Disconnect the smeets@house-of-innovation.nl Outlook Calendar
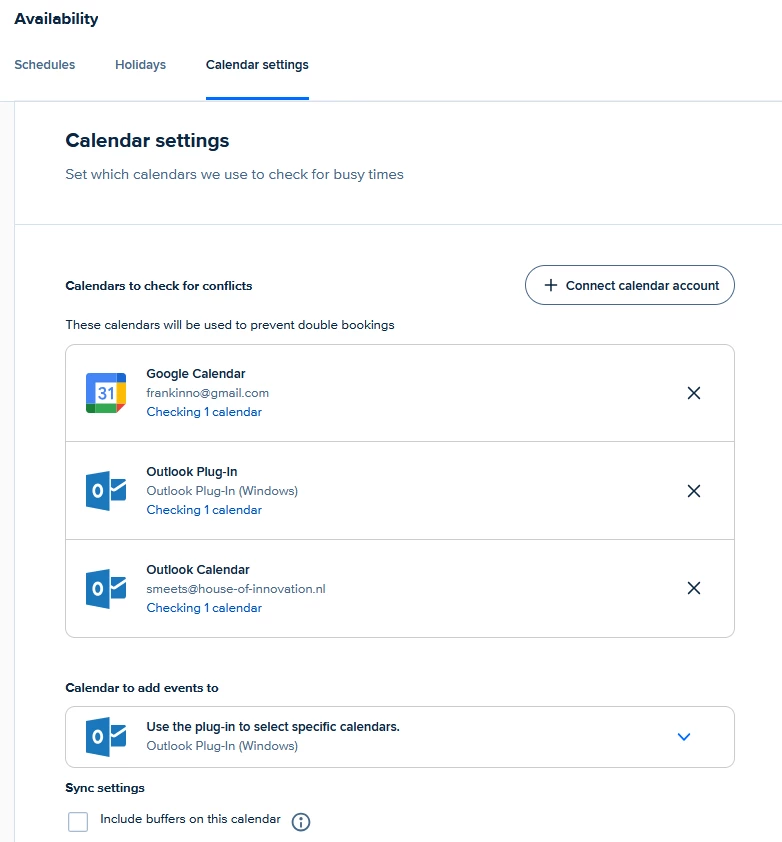The image size is (782, 842). click(694, 589)
